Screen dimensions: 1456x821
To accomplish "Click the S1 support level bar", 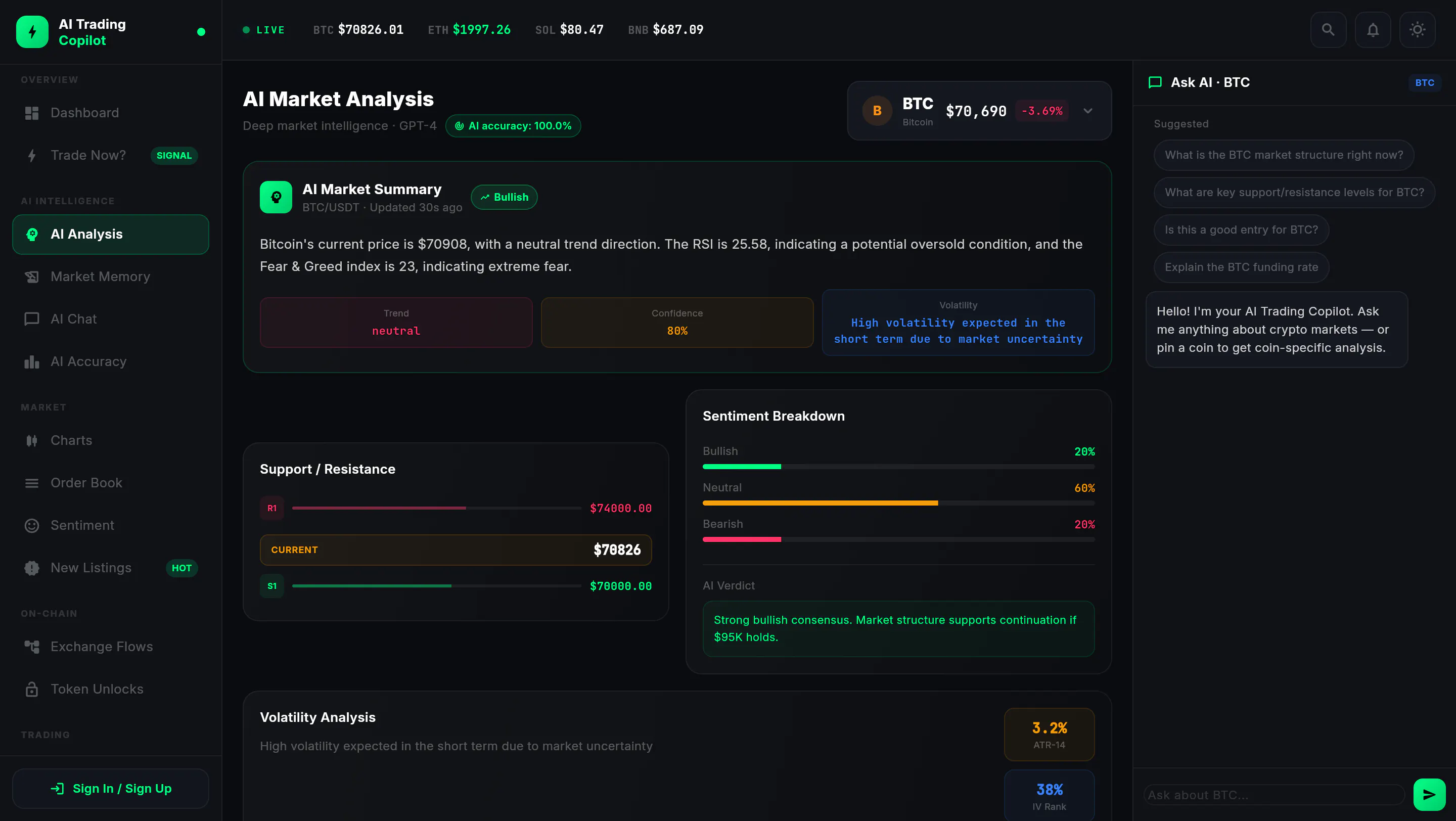I will [x=436, y=586].
